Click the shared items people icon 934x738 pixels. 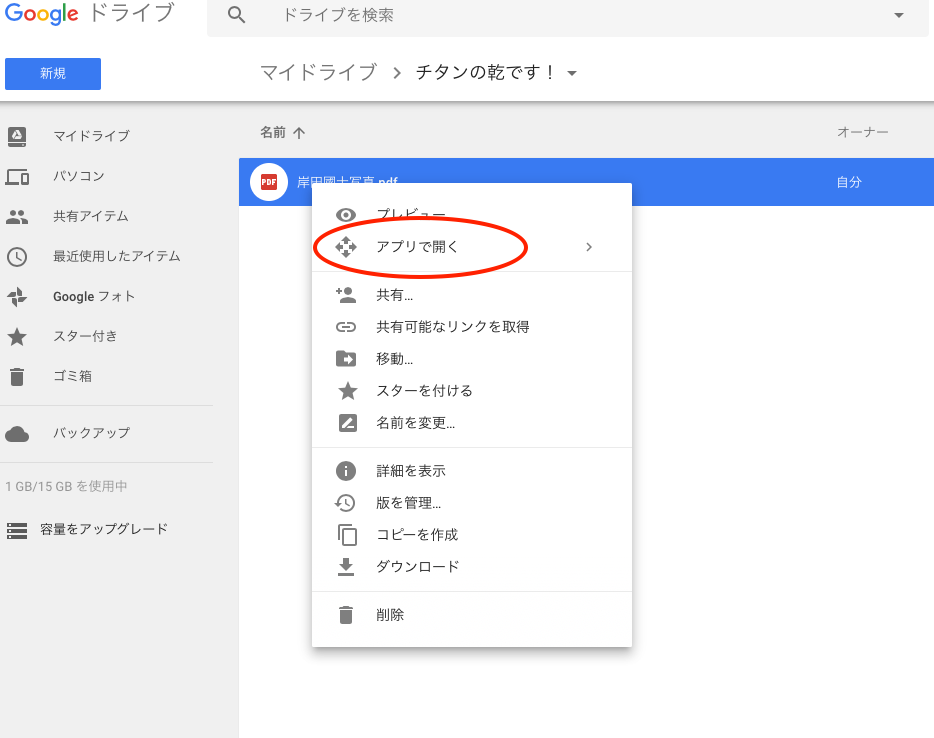[17, 216]
